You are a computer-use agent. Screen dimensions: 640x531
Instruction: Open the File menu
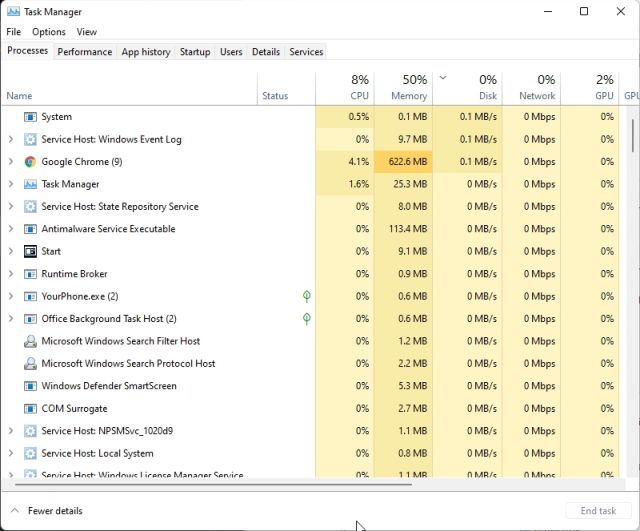pos(13,32)
